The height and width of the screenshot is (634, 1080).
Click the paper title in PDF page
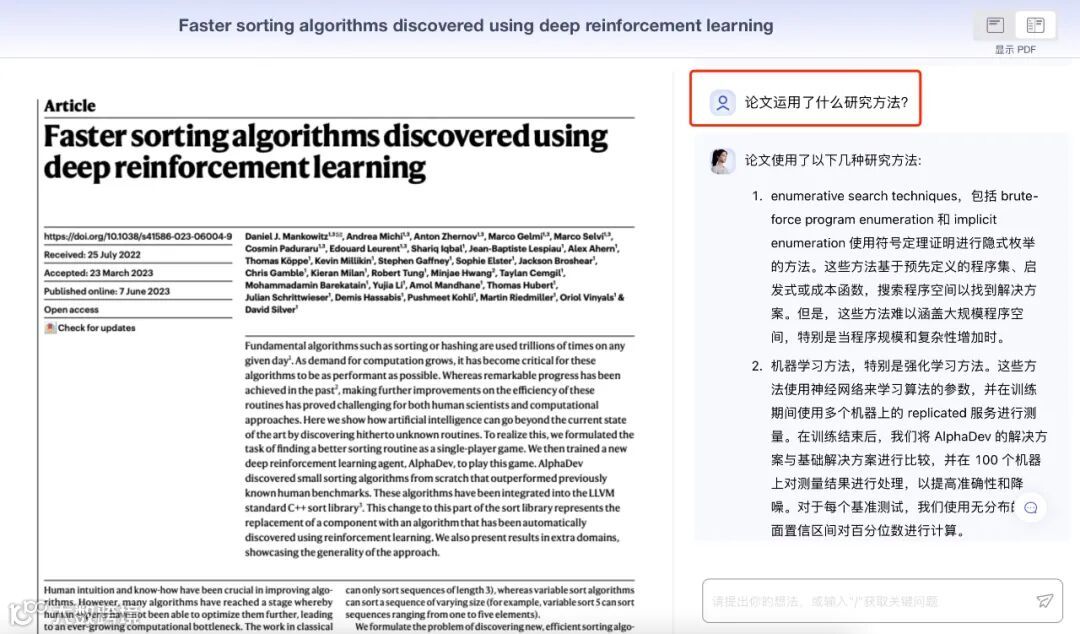tap(325, 152)
